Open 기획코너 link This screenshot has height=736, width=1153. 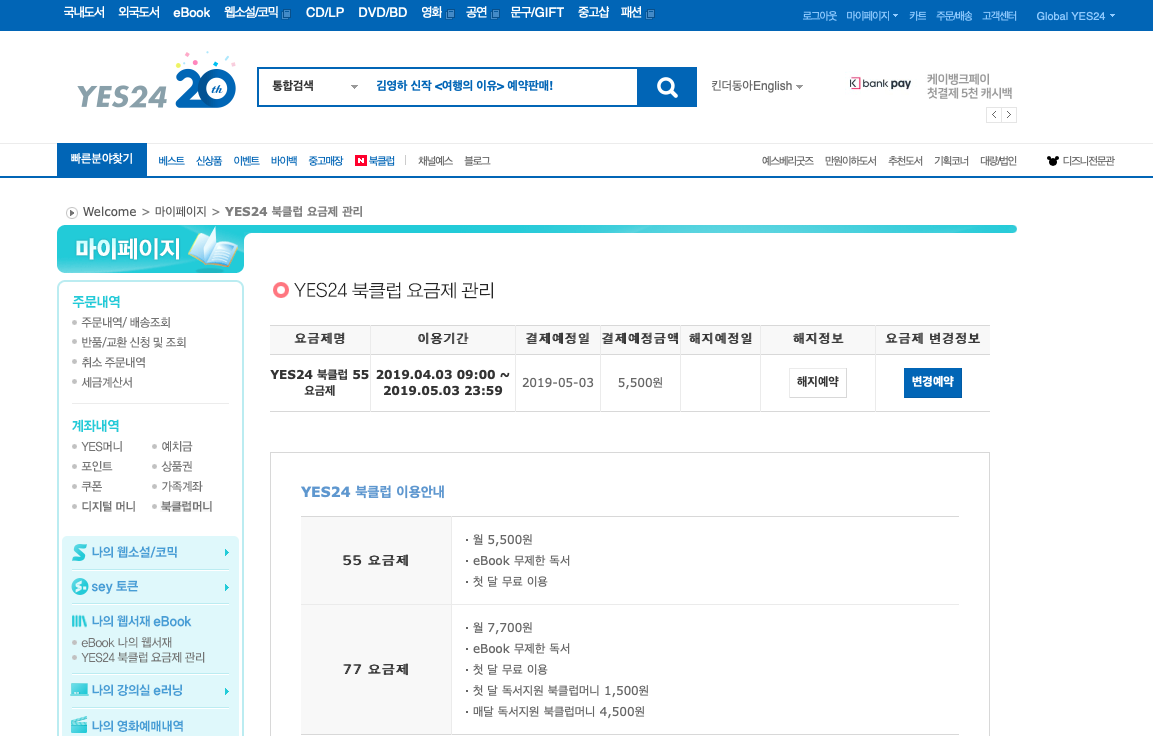[952, 161]
